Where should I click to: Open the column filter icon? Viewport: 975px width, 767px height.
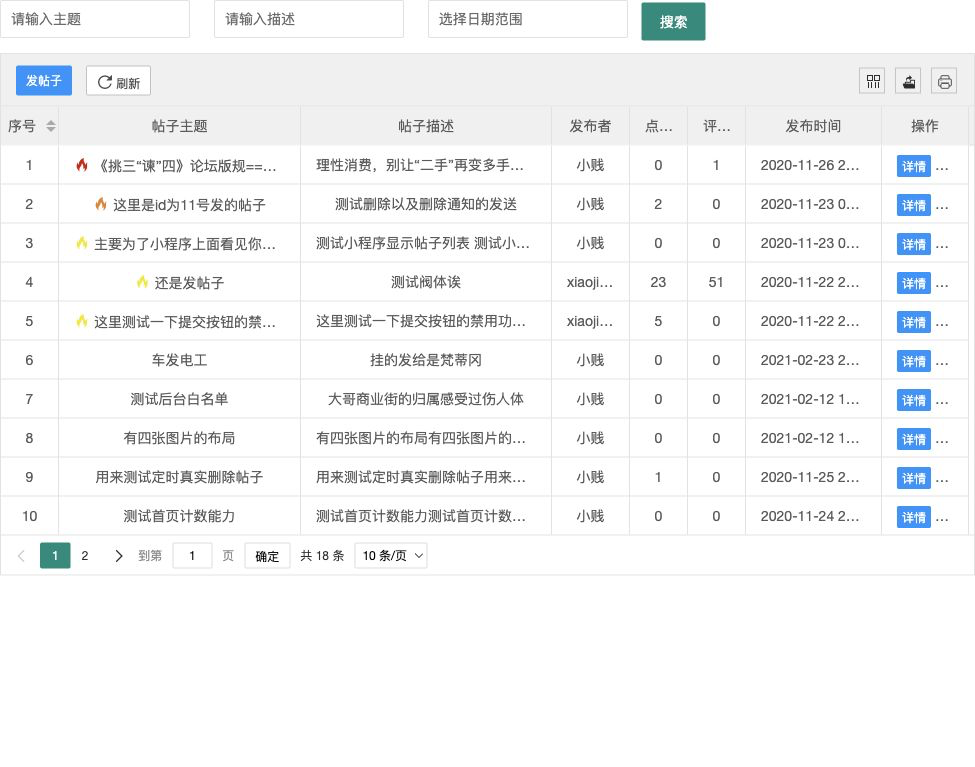tap(872, 81)
